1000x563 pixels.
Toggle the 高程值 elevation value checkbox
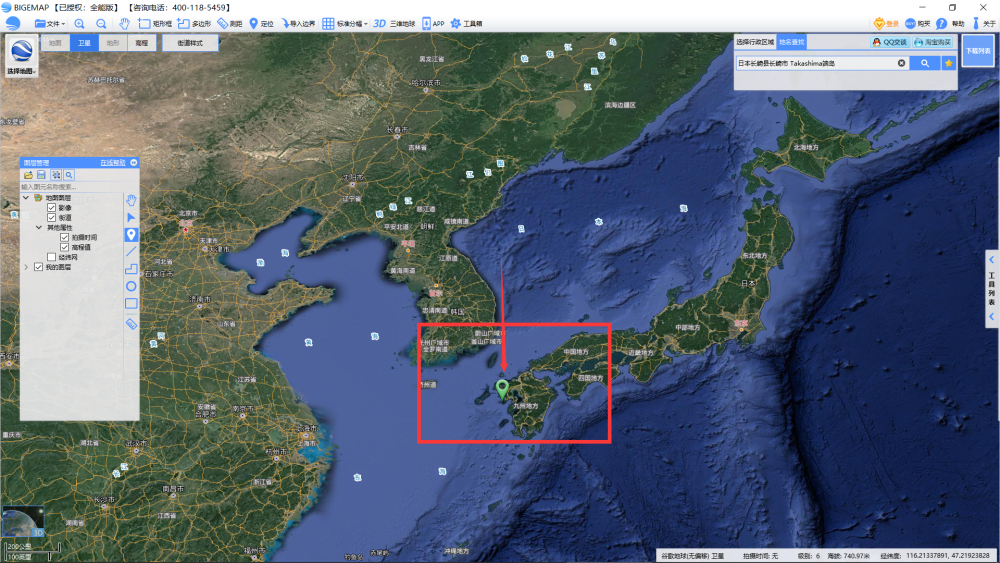tap(64, 247)
